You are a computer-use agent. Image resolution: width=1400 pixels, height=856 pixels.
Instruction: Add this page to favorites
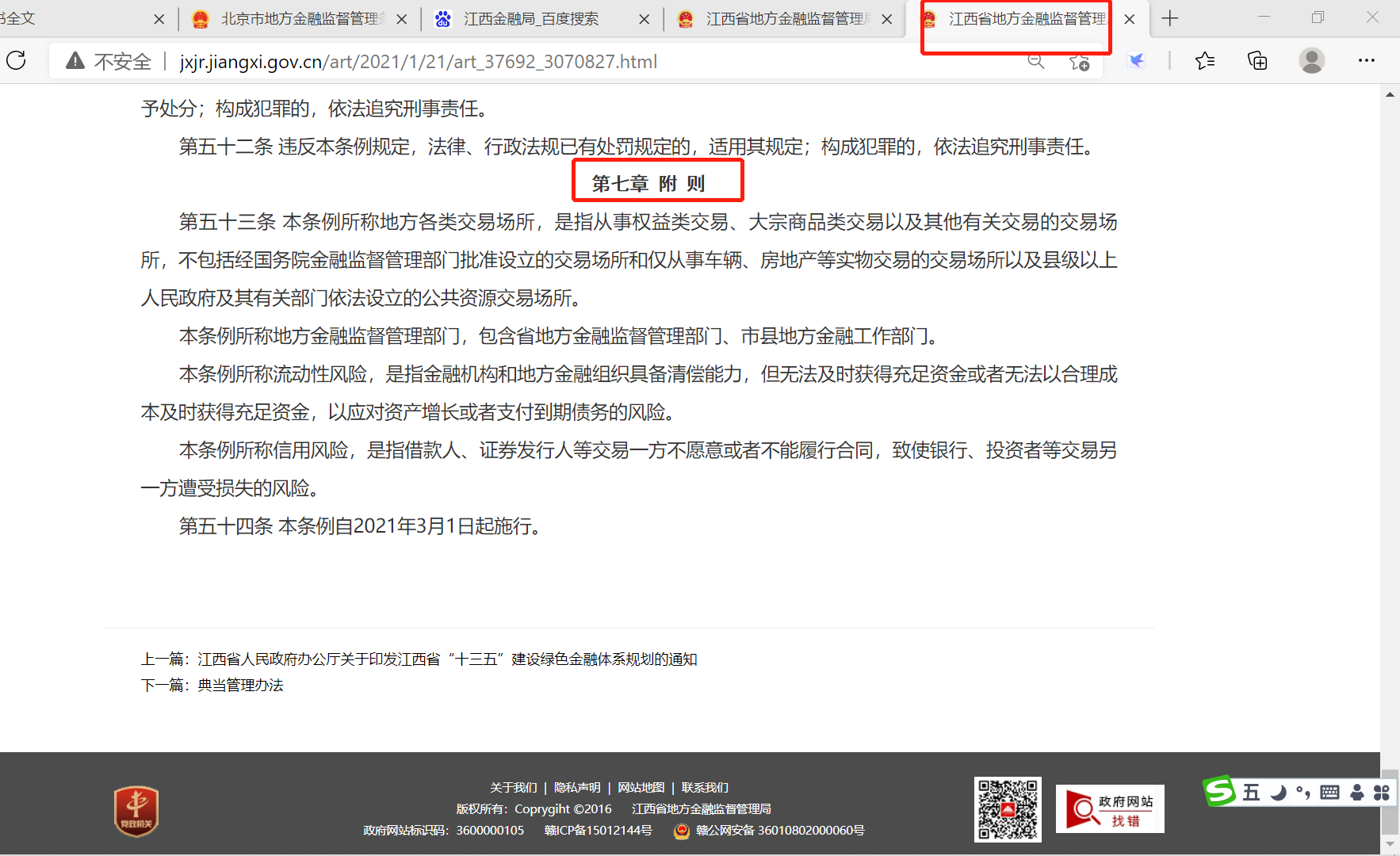tap(1079, 62)
